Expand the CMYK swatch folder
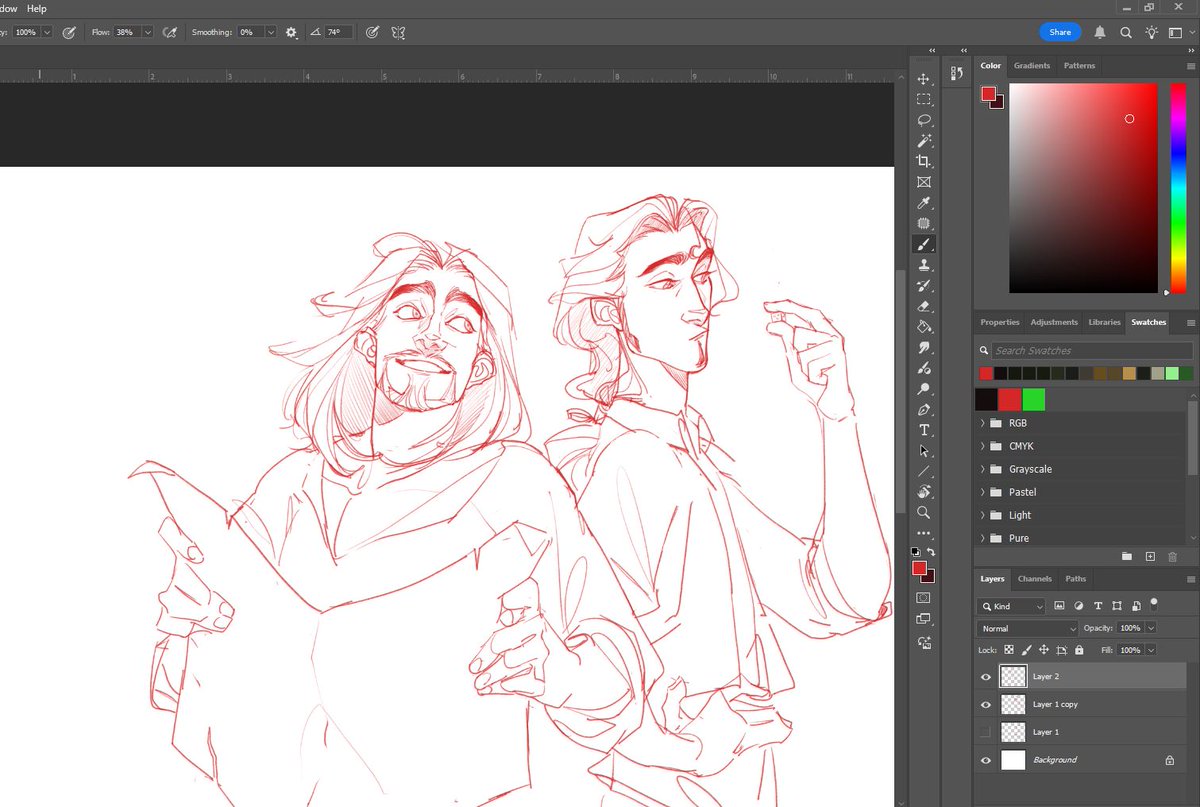1200x807 pixels. tap(982, 446)
